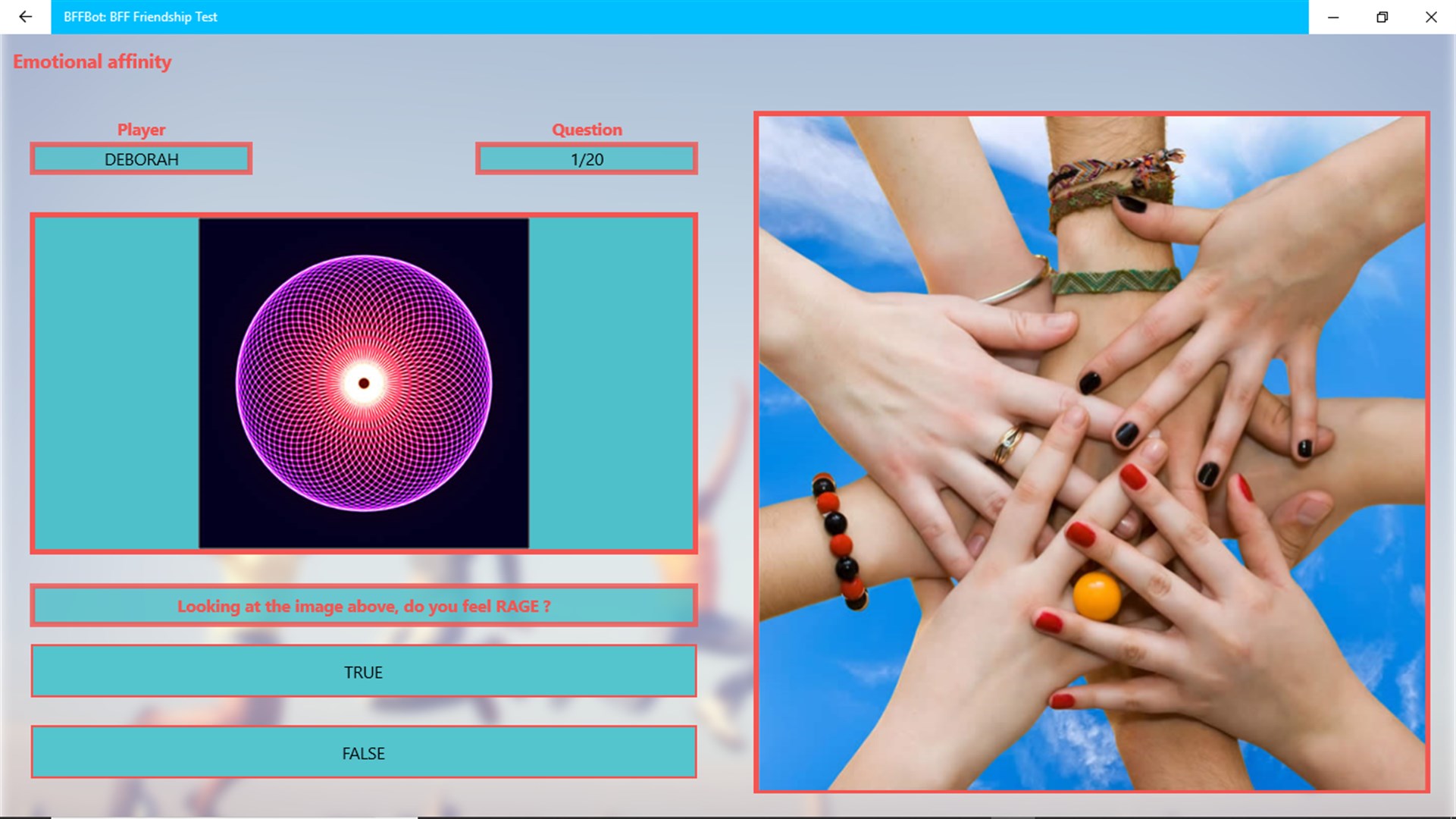Image resolution: width=1456 pixels, height=819 pixels.
Task: Click the BFFBot: BFF Friendship Test title
Action: click(140, 17)
